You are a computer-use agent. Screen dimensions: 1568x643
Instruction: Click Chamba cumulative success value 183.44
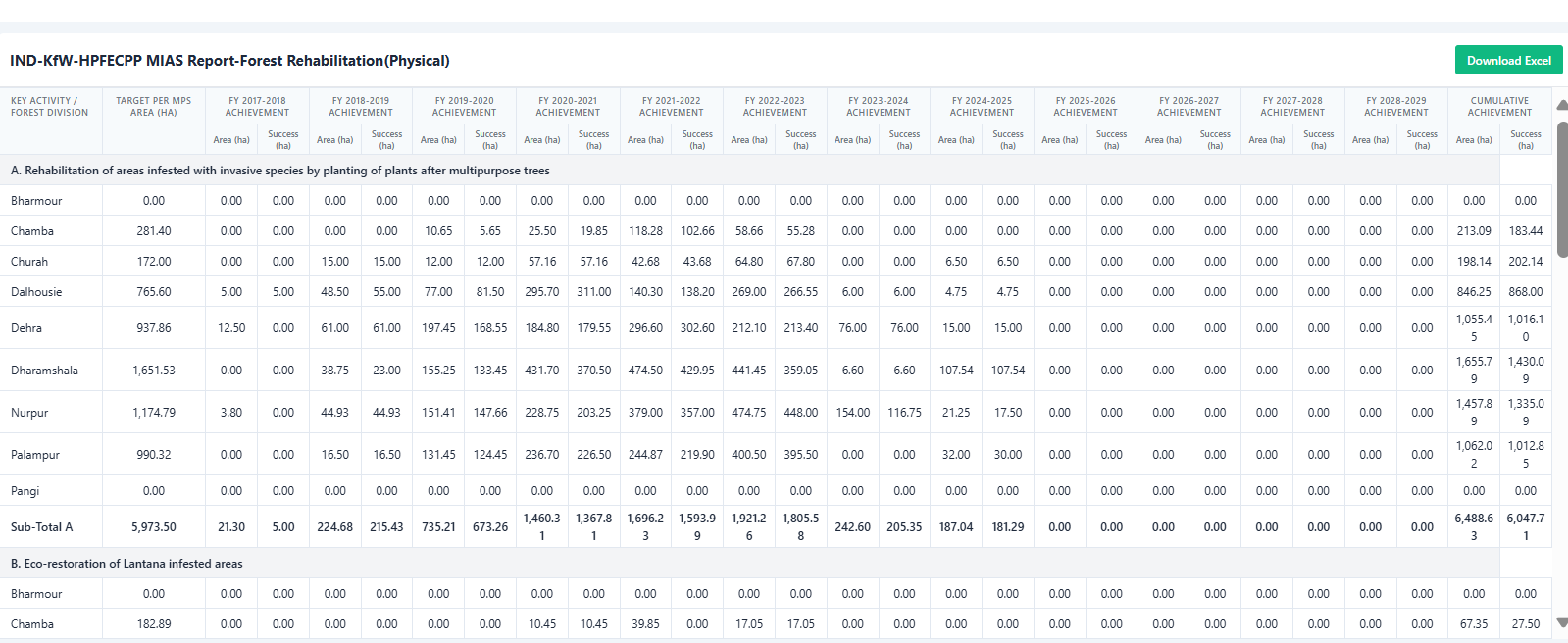coord(1526,231)
